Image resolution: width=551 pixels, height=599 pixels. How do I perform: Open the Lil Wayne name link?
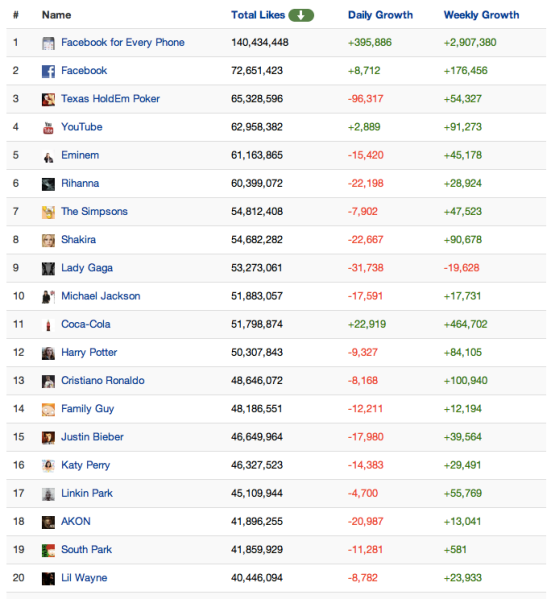coord(84,578)
